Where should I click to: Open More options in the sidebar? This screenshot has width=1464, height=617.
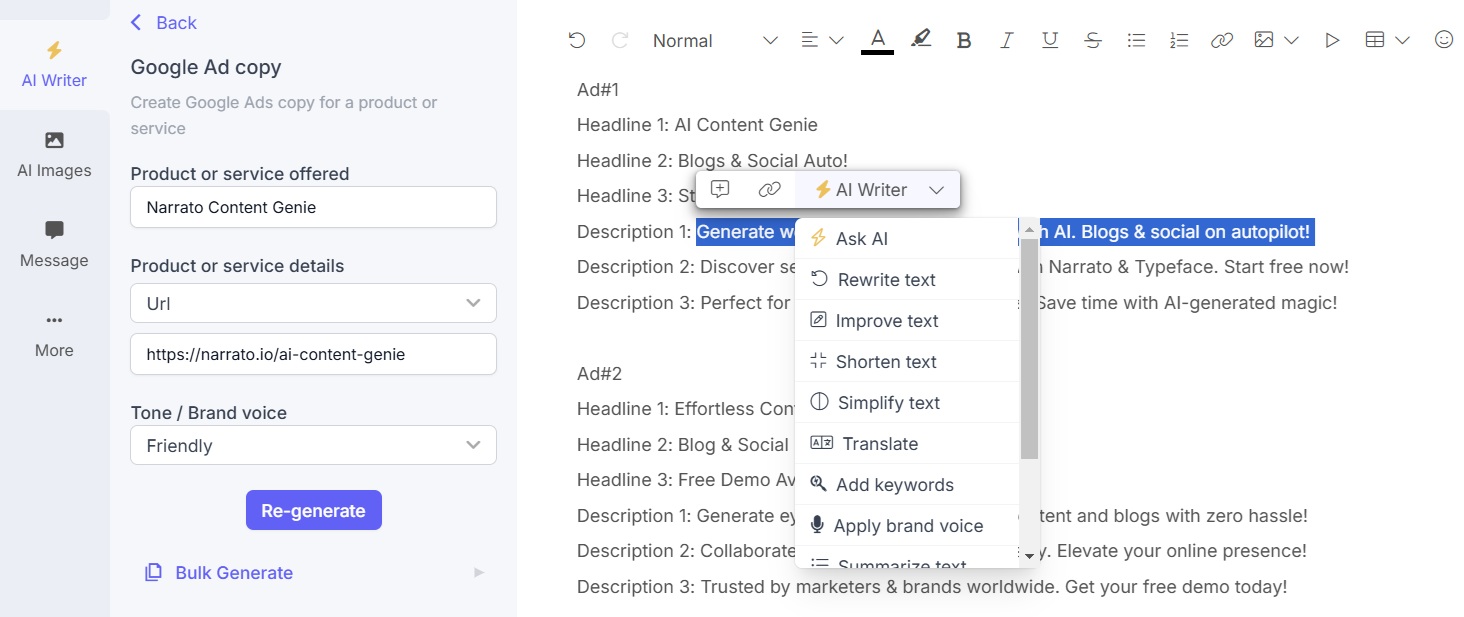pyautogui.click(x=54, y=334)
